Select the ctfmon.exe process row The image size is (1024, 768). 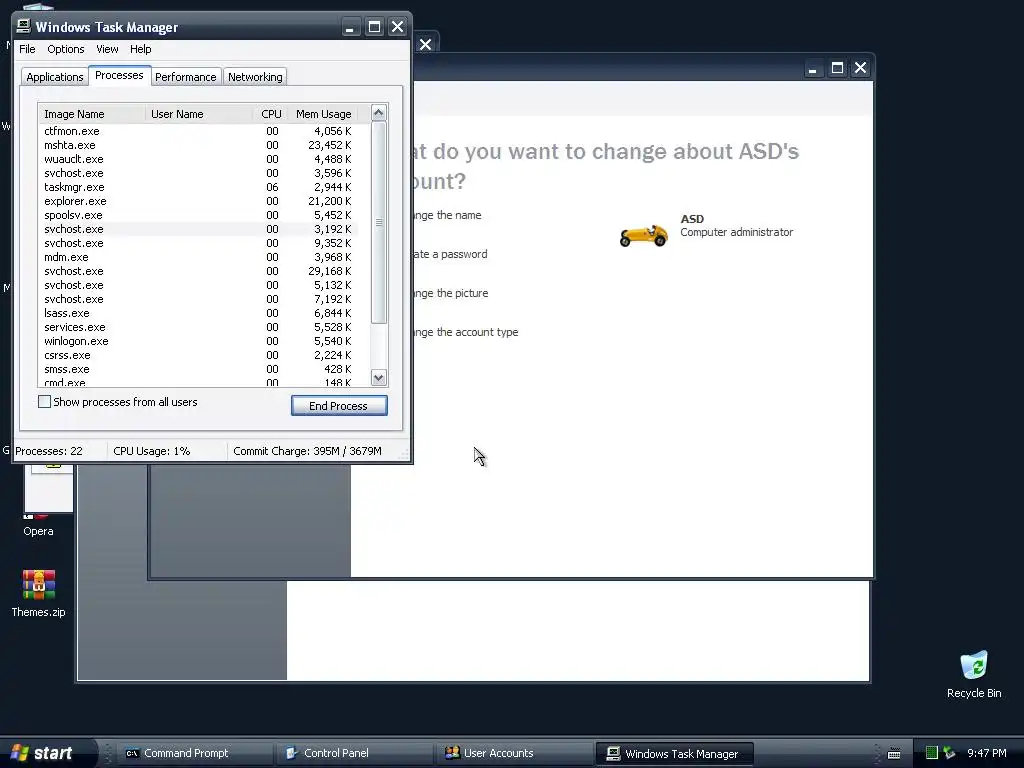click(198, 131)
